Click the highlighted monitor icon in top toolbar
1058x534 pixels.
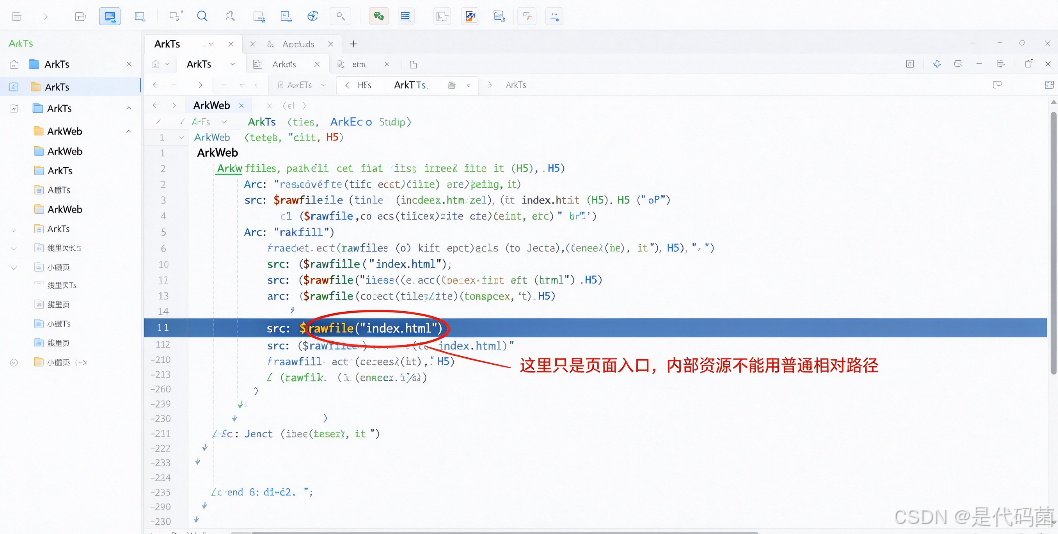pos(109,16)
